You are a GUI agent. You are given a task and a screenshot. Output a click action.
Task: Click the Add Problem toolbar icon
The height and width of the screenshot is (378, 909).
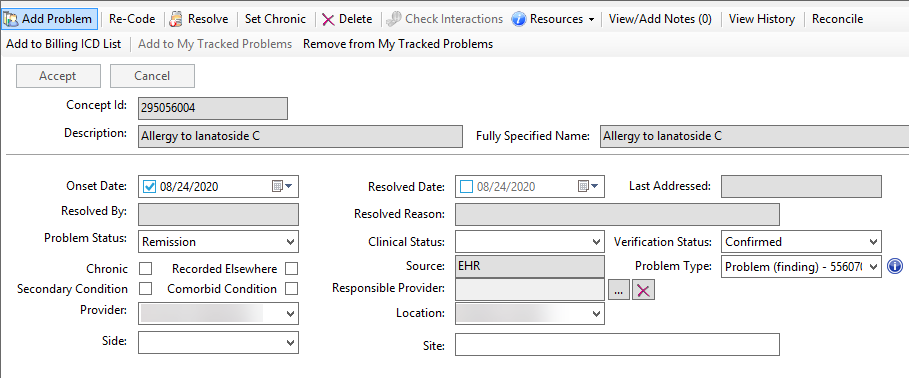[12, 19]
